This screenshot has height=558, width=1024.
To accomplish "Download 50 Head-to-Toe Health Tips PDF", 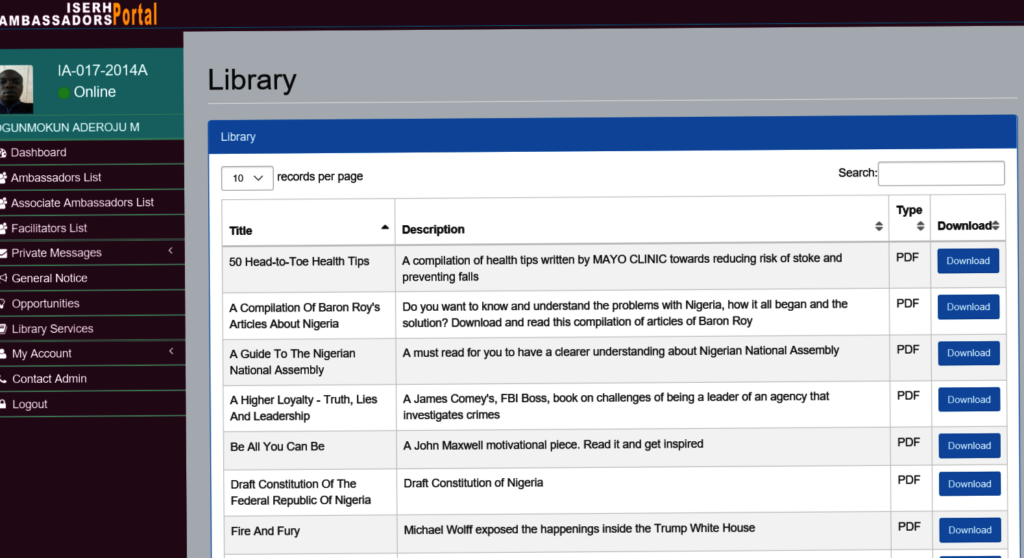I will pos(967,261).
